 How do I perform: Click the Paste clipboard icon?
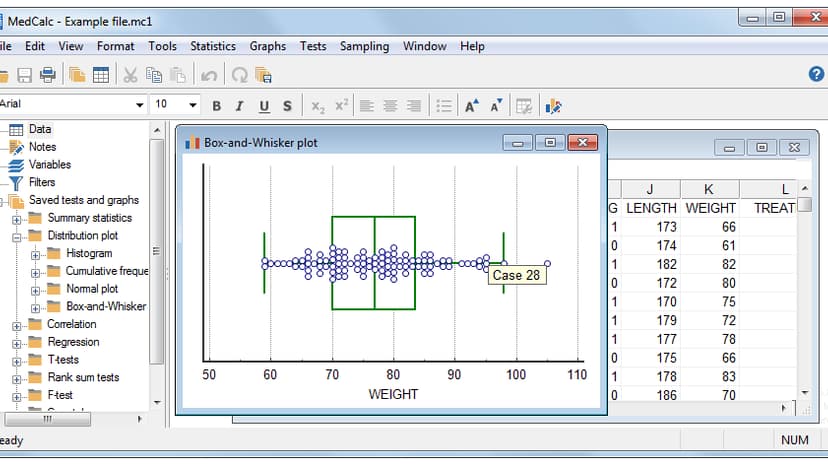[178, 75]
